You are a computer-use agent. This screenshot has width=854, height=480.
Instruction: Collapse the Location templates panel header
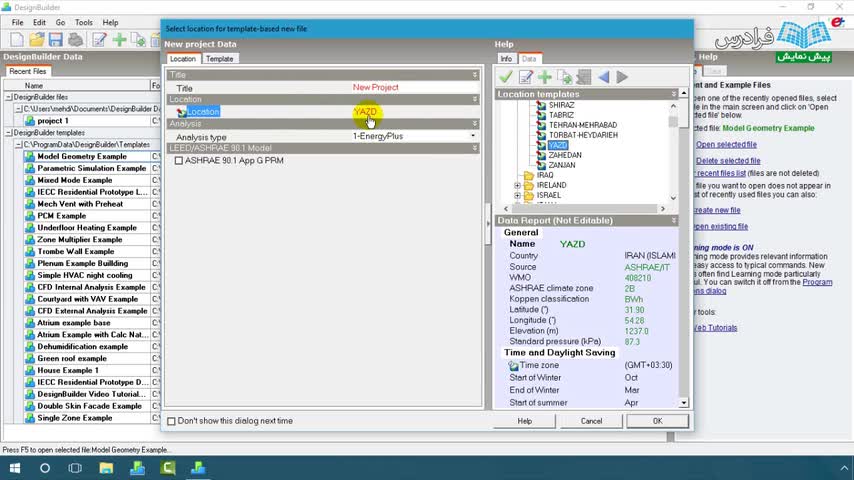click(674, 94)
